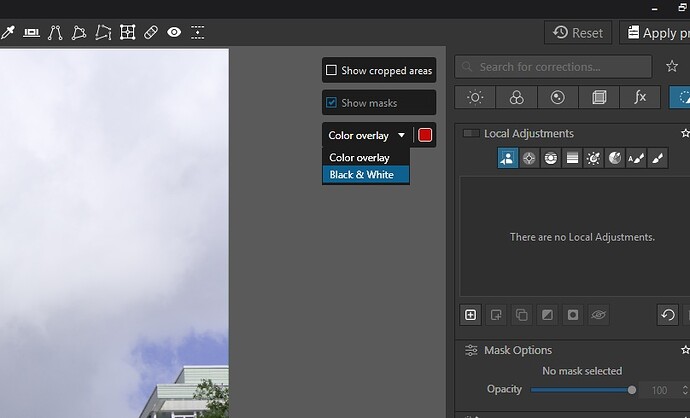Viewport: 690px width, 418px height.
Task: Pick the Control Point local adjustment tool
Action: [x=529, y=158]
